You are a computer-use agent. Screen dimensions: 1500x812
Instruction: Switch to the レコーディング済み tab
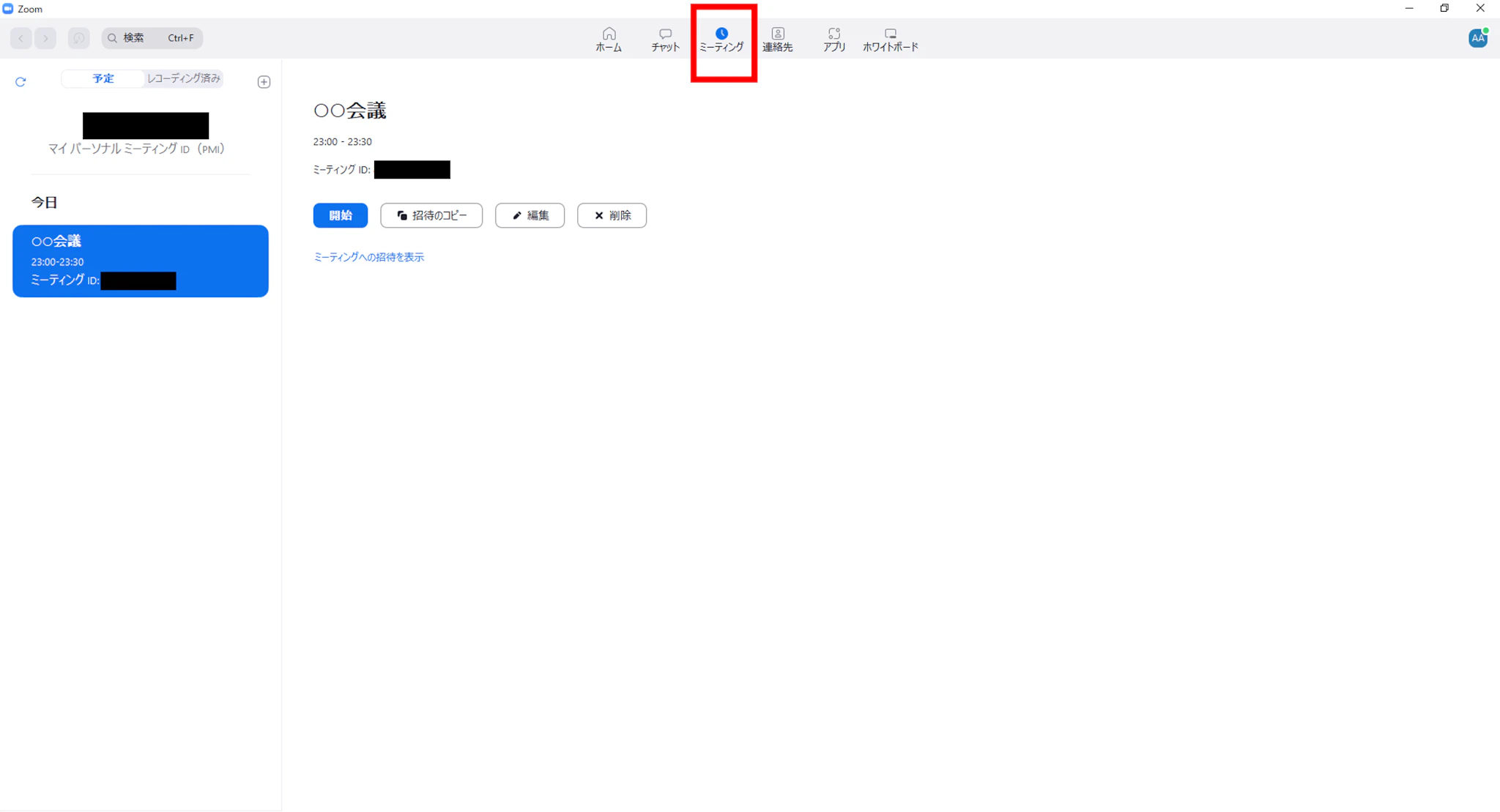183,78
